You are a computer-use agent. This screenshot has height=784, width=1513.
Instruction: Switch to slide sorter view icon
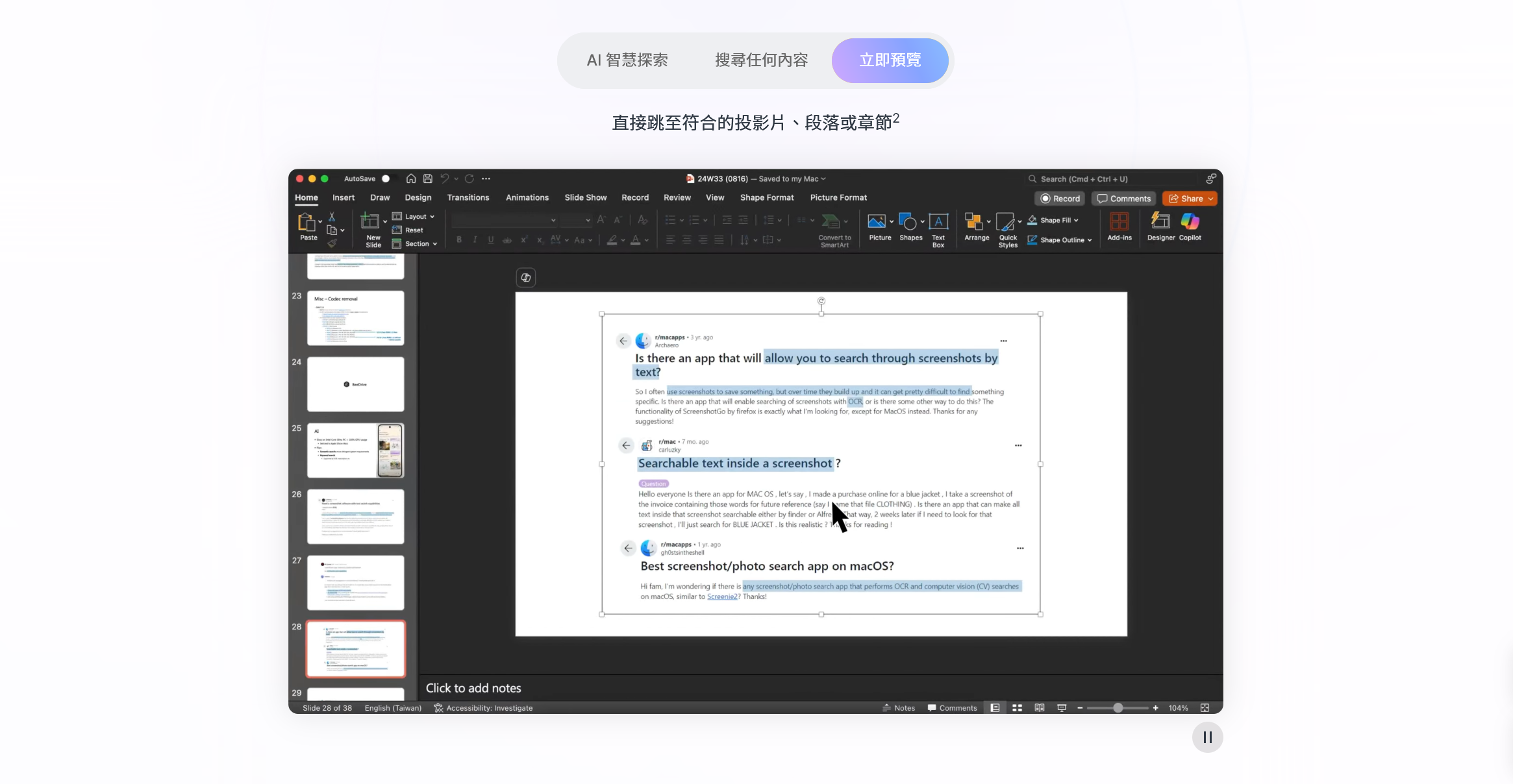click(1017, 708)
